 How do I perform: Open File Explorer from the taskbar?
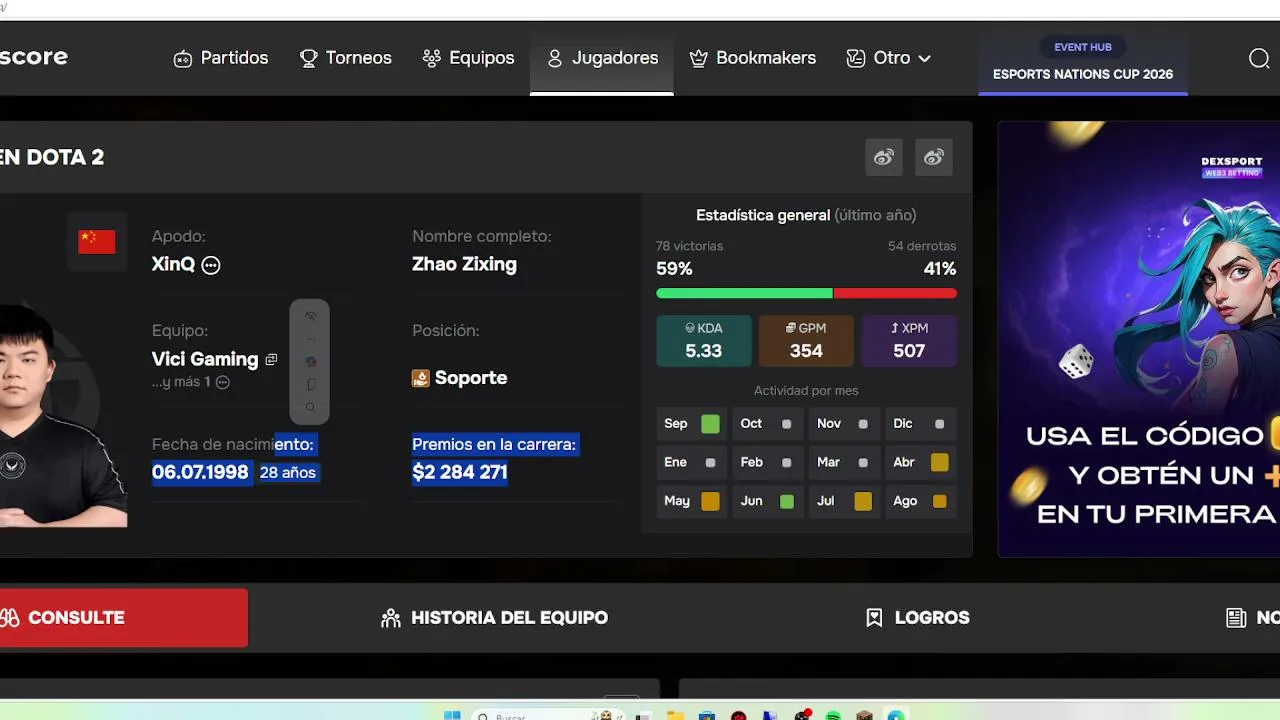[x=675, y=715]
